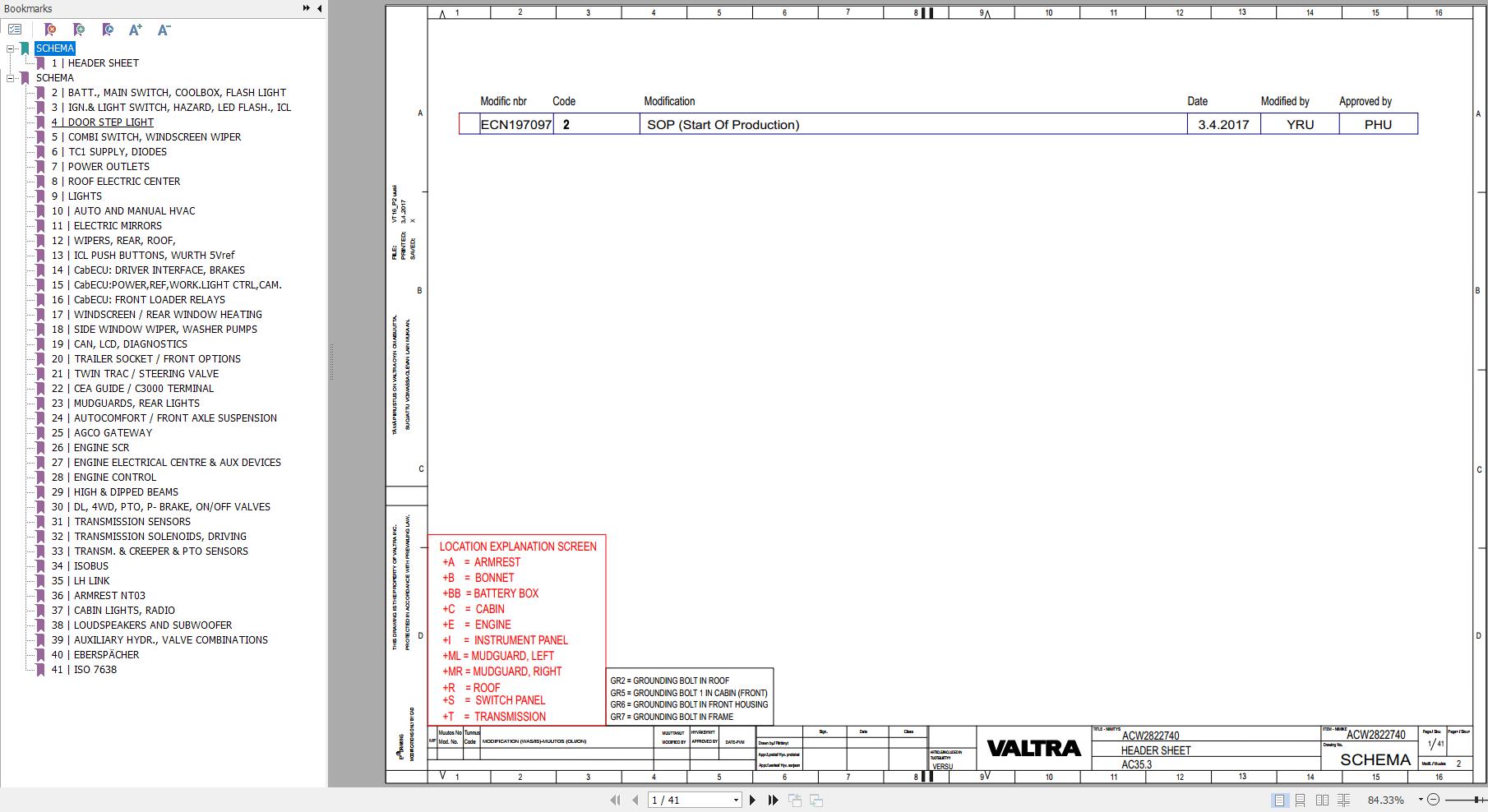Collapse the first SCHEMA bookmark node

pyautogui.click(x=10, y=48)
